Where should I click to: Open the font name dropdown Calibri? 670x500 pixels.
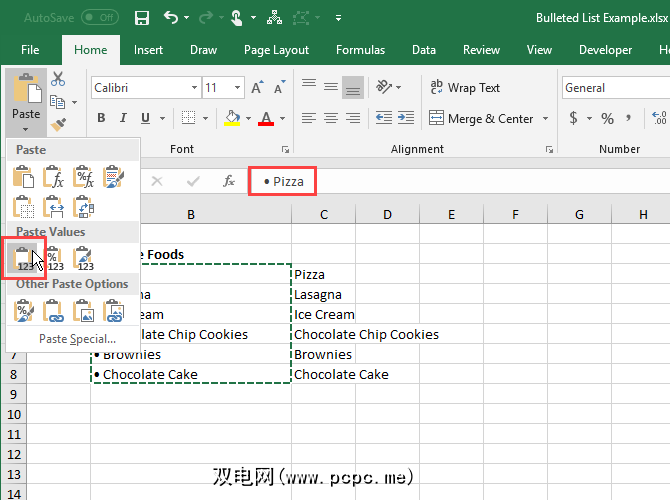tap(194, 88)
